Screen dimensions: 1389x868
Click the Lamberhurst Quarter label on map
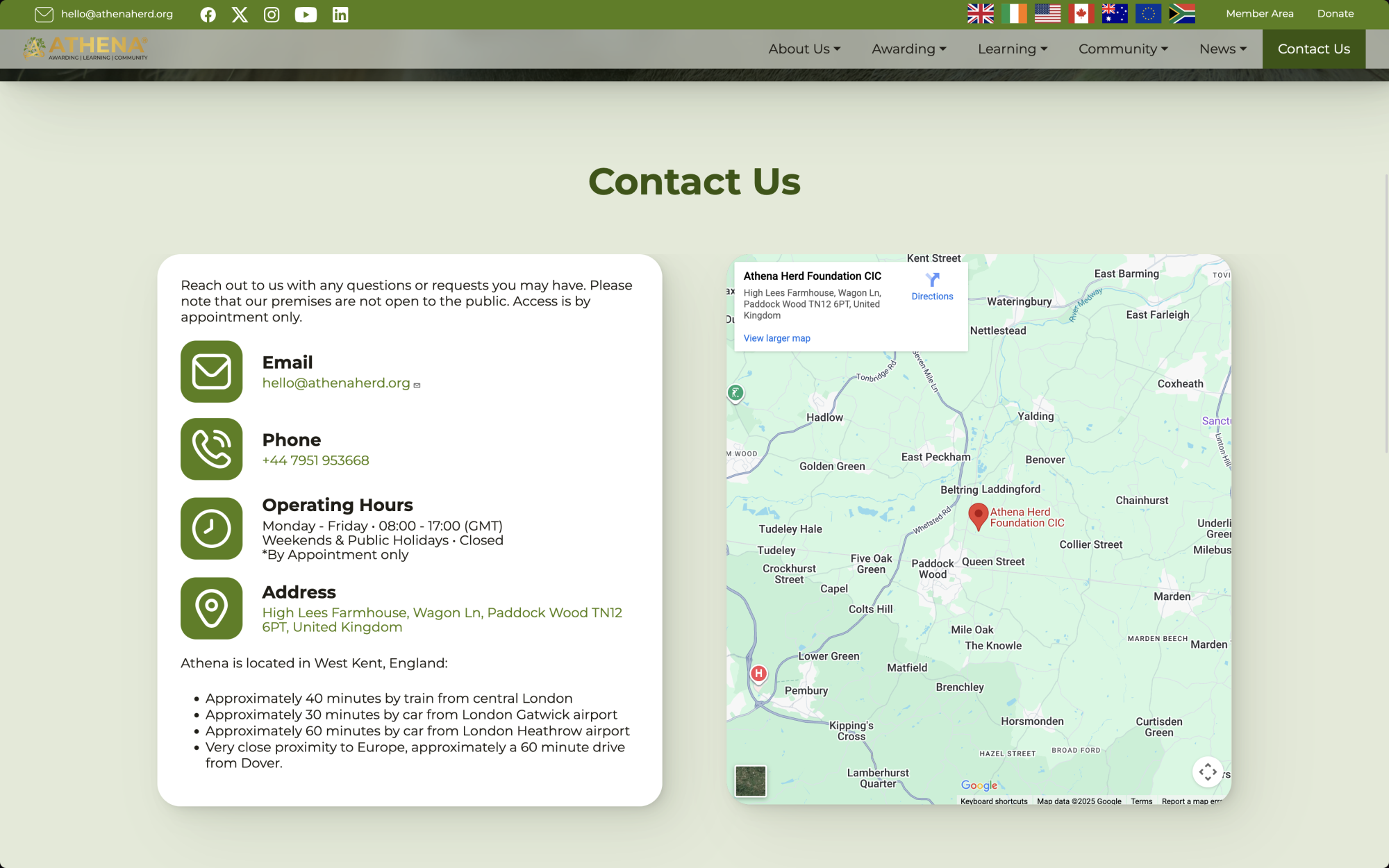878,778
